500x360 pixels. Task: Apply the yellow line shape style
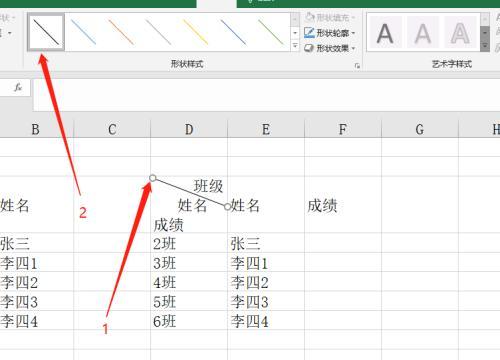tap(196, 32)
